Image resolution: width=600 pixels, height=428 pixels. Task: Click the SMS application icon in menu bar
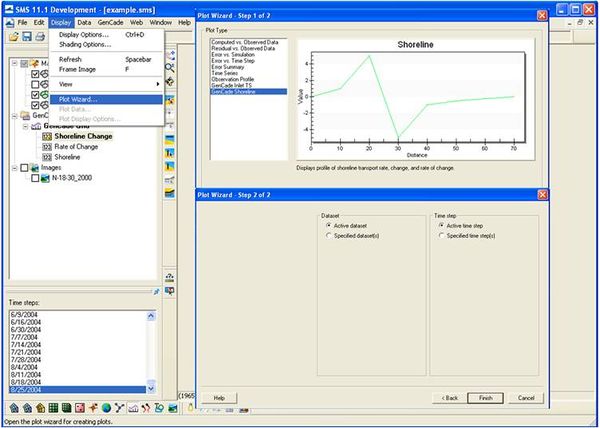pyautogui.click(x=10, y=23)
